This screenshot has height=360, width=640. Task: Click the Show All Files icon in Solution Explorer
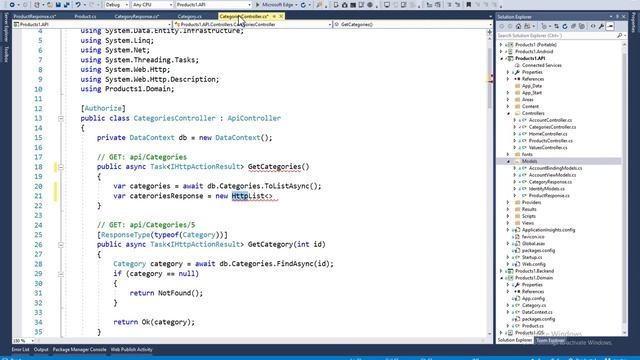pyautogui.click(x=582, y=26)
